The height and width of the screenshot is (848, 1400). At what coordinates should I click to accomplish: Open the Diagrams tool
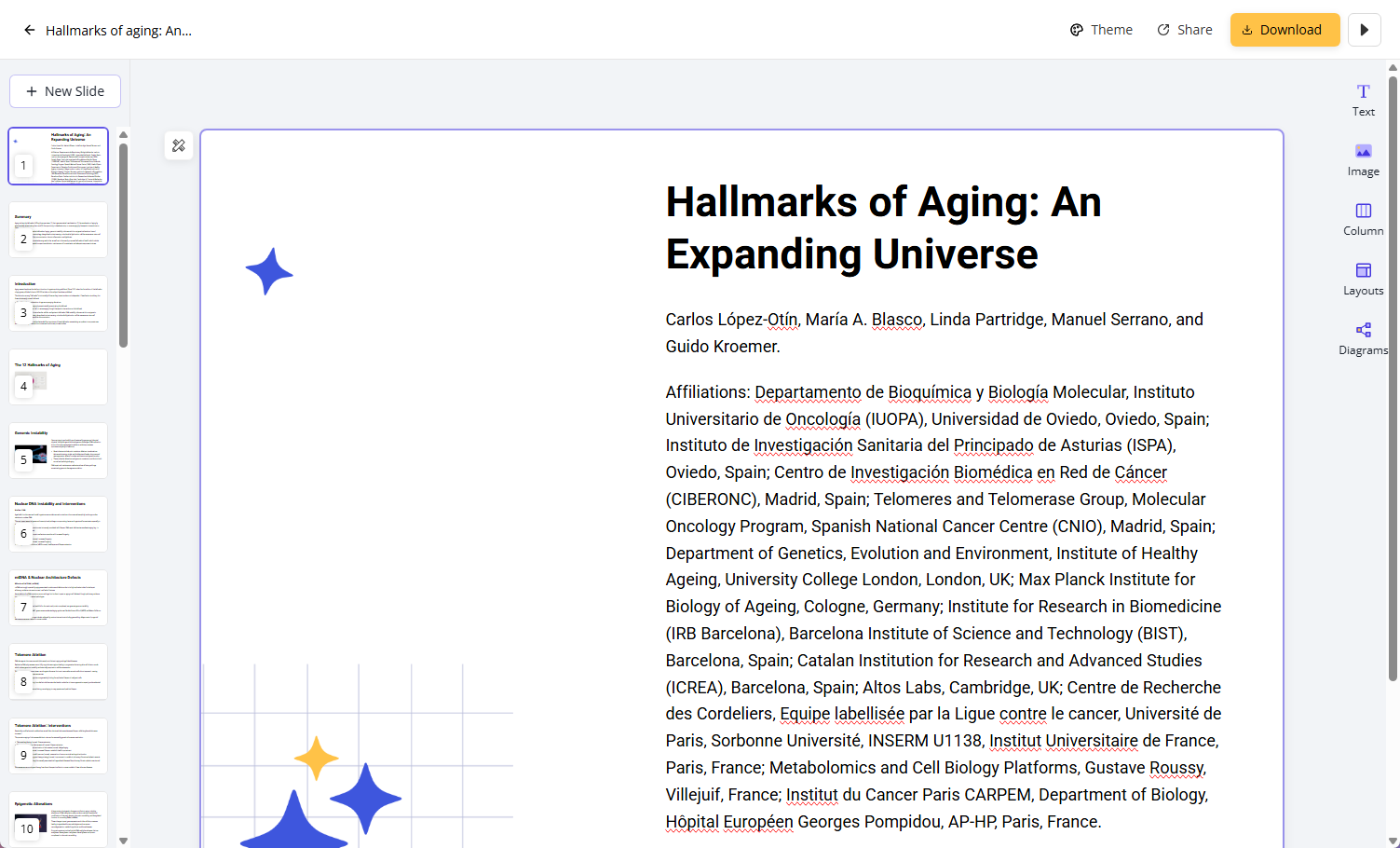1363,338
